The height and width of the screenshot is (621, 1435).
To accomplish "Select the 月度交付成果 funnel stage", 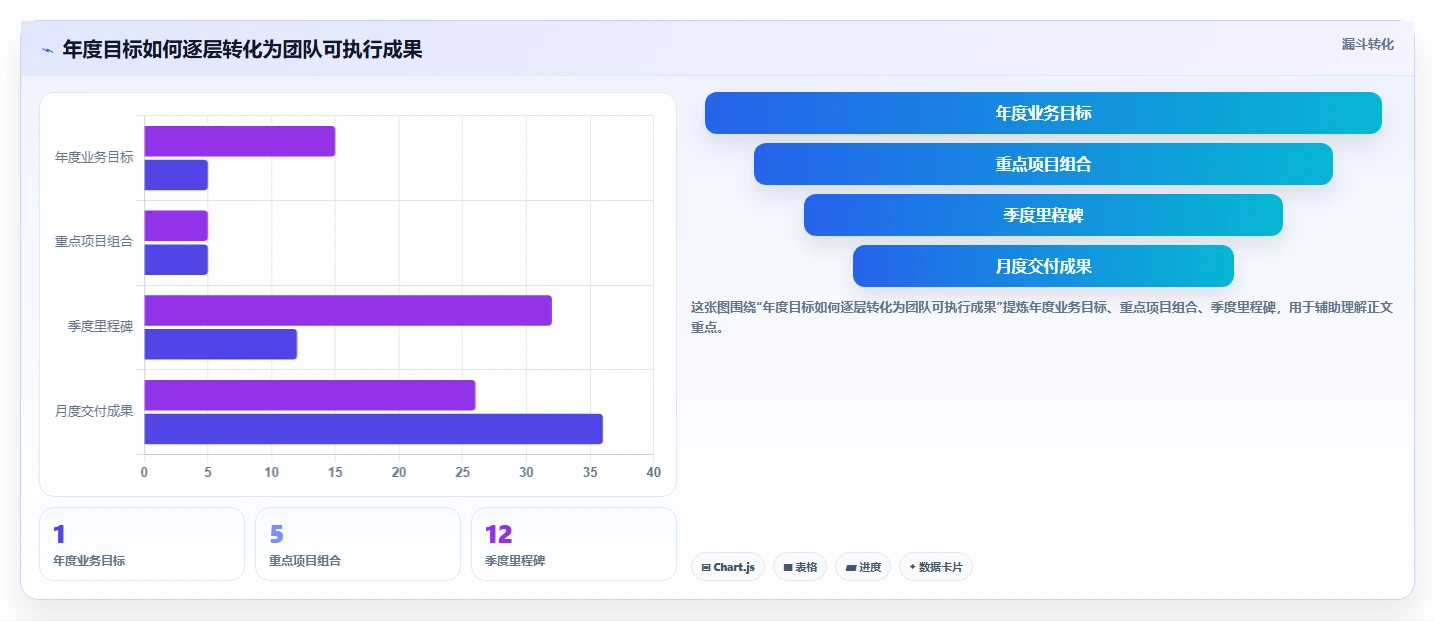I will tap(1043, 266).
